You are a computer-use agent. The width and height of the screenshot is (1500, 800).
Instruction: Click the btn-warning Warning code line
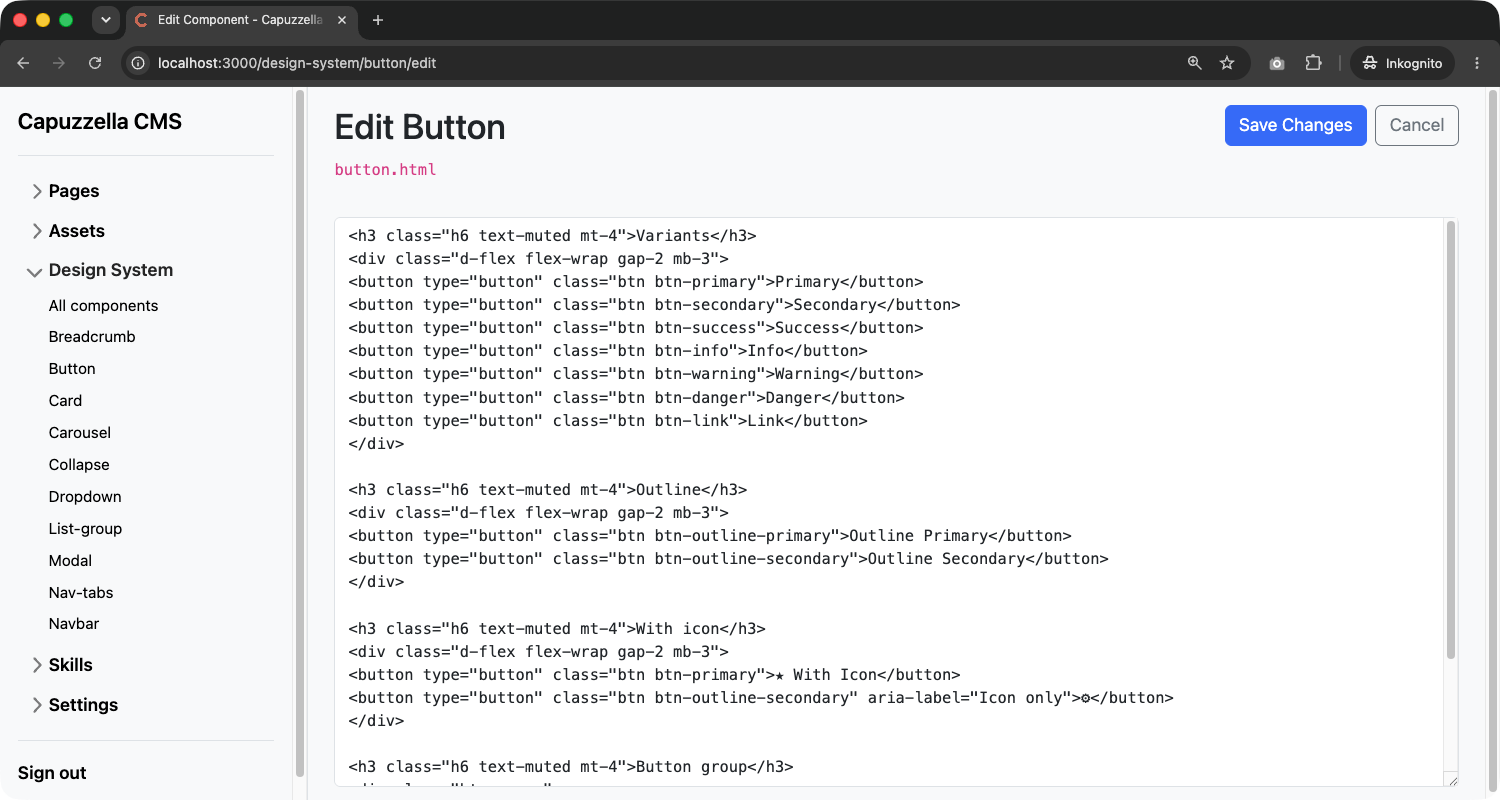click(636, 374)
